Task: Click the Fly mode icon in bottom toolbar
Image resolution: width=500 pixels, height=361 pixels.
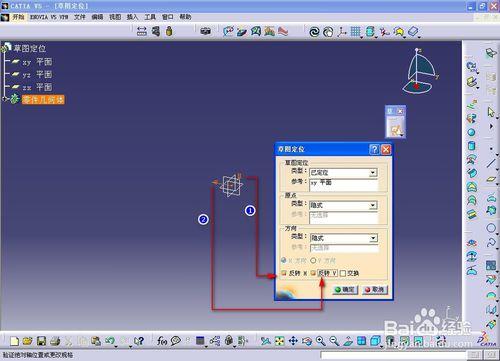Action: click(265, 341)
